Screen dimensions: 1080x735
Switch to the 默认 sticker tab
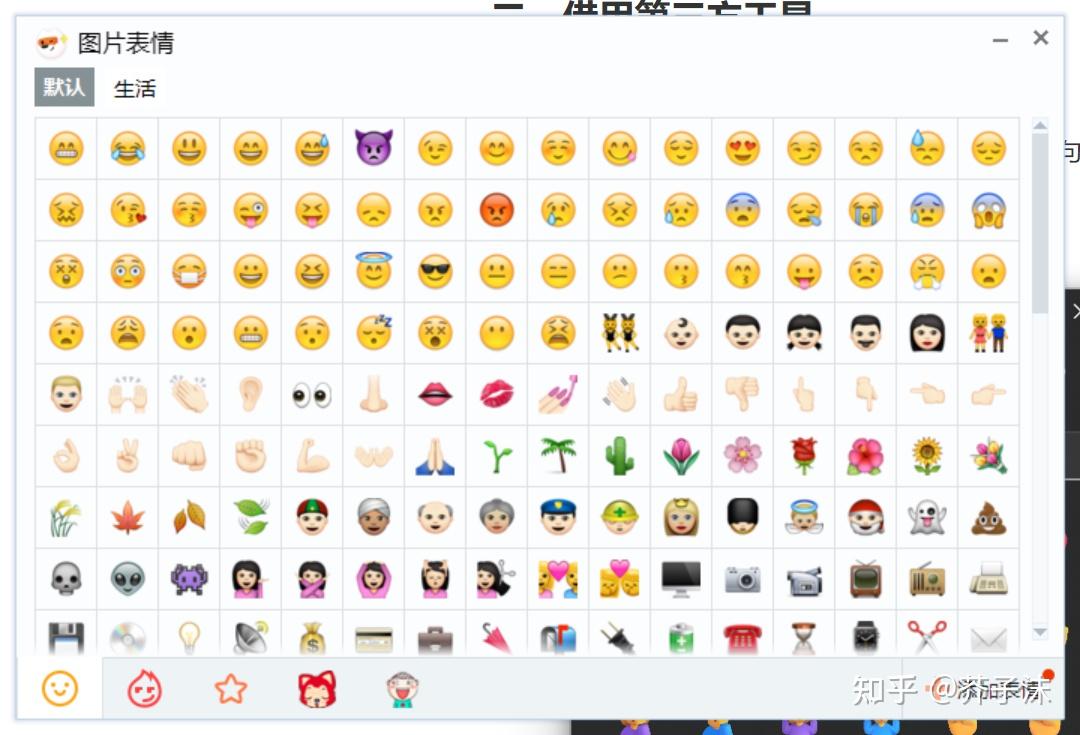pos(63,89)
